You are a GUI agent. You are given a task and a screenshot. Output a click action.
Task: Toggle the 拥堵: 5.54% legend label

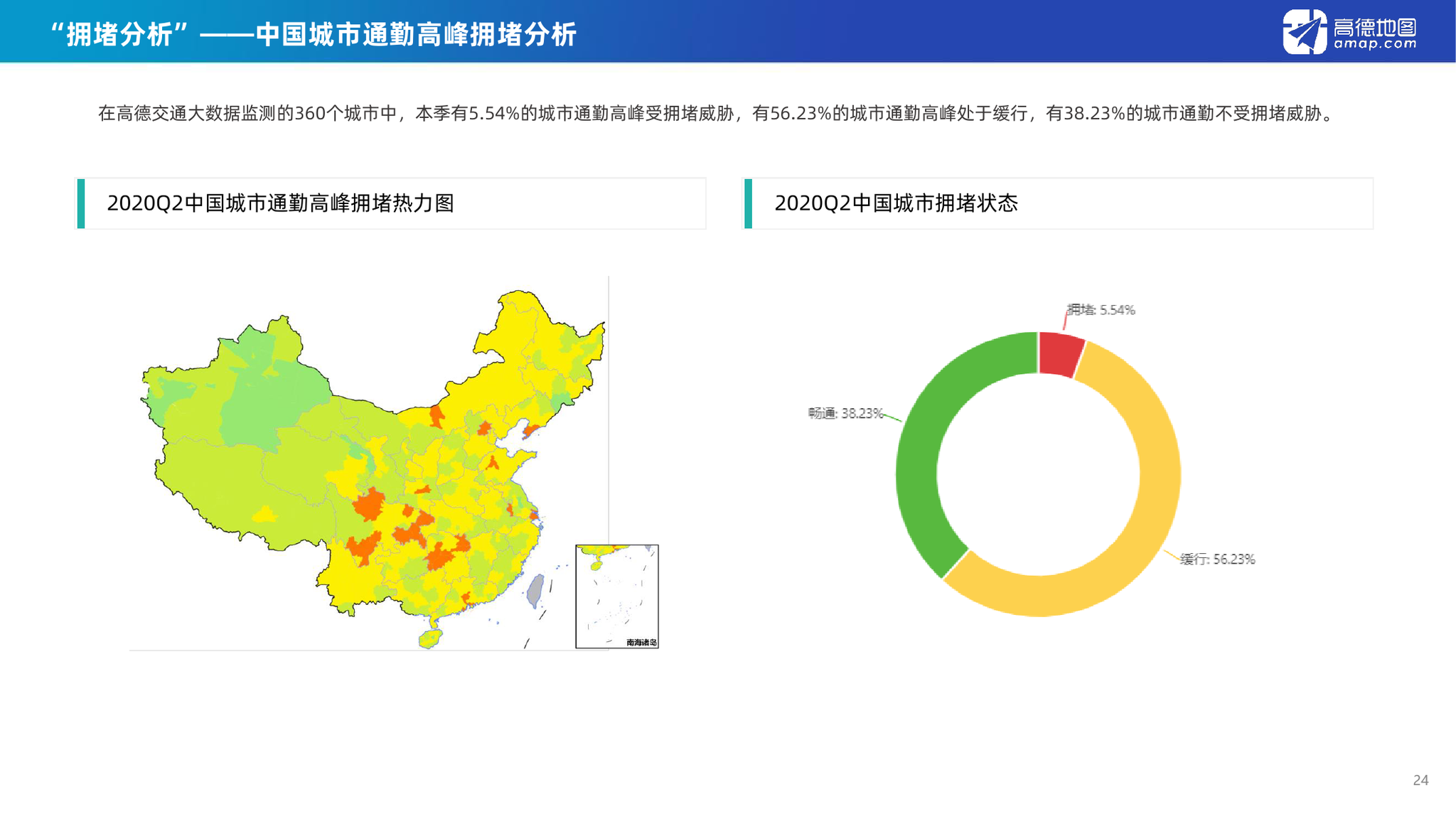pos(1101,309)
